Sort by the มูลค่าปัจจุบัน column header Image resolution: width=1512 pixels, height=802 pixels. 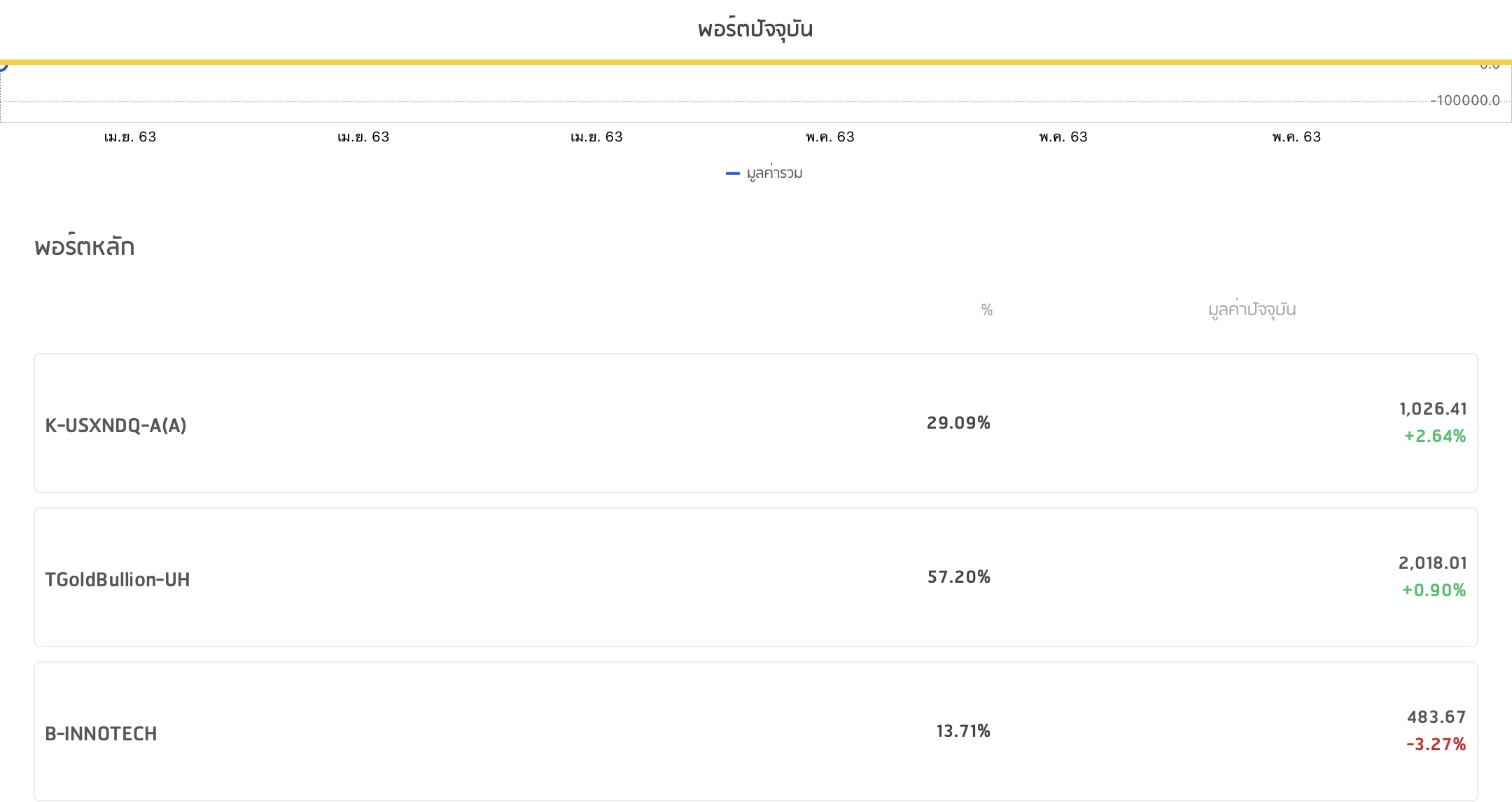pyautogui.click(x=1252, y=310)
